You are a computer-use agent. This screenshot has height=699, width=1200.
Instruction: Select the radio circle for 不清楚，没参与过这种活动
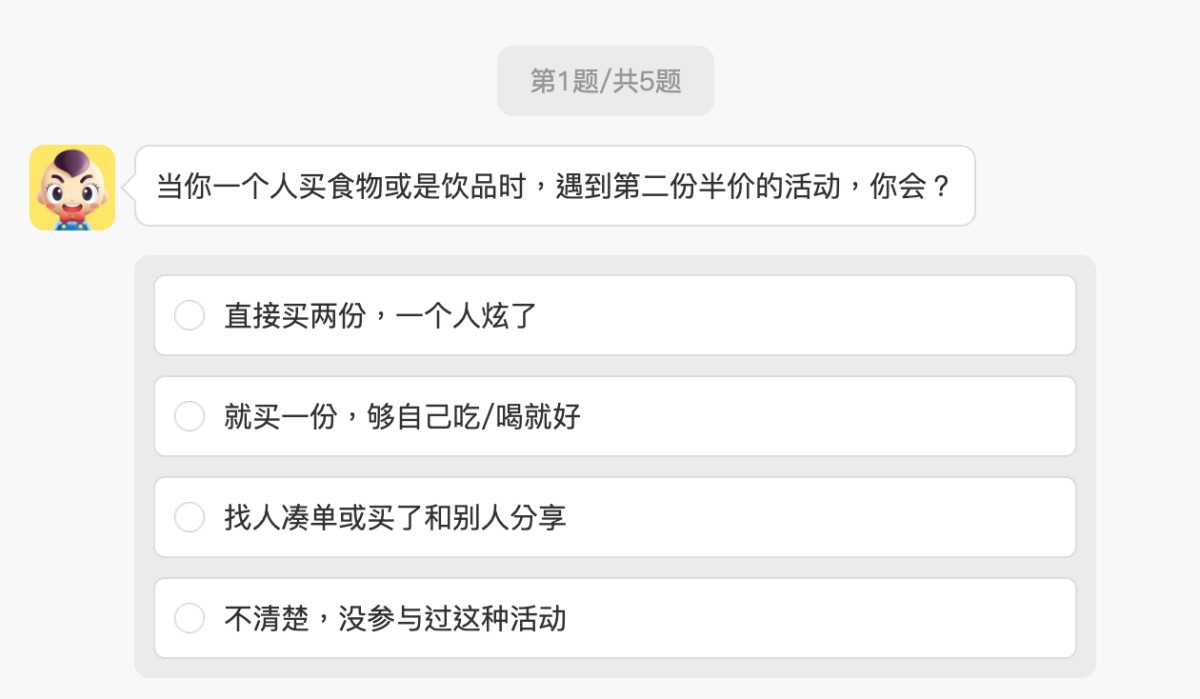[189, 618]
